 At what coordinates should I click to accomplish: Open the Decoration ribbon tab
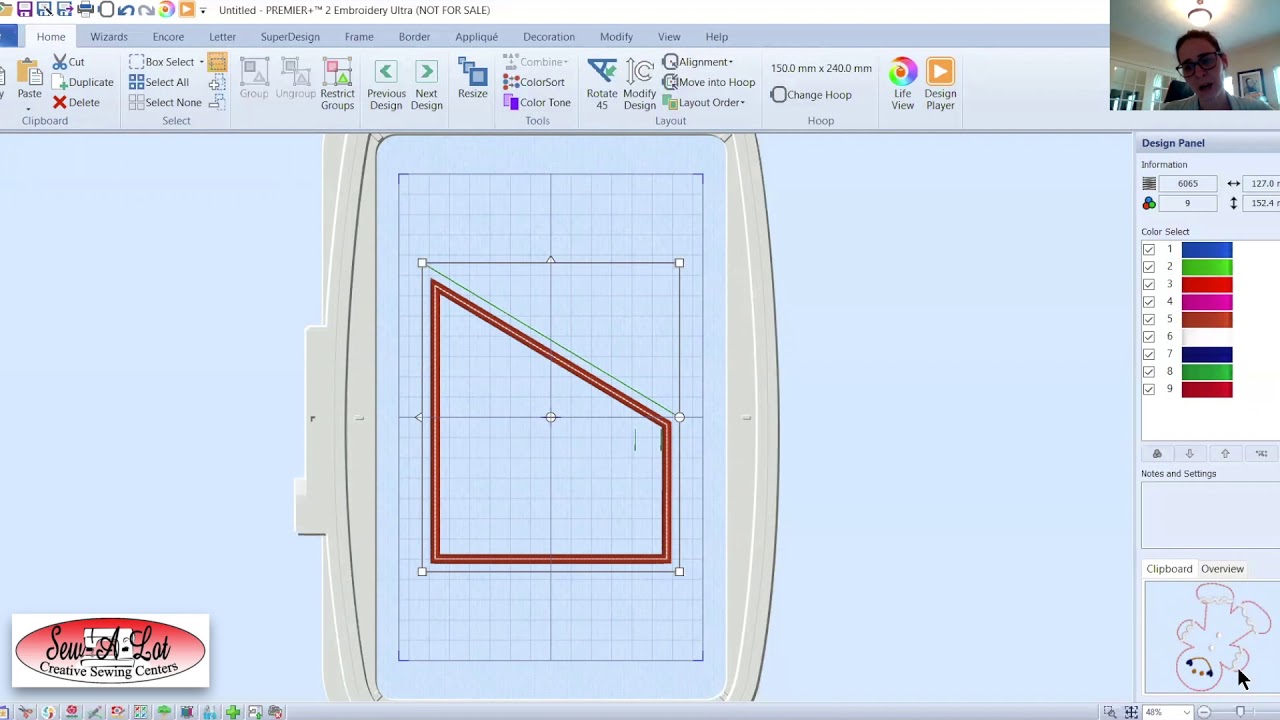549,37
